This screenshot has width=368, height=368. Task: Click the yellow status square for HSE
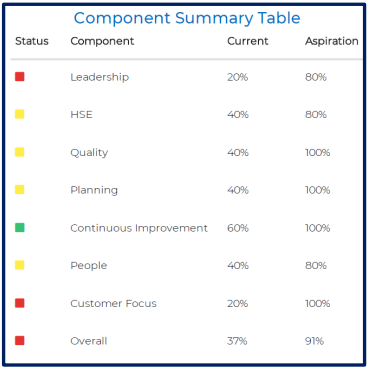coord(20,114)
